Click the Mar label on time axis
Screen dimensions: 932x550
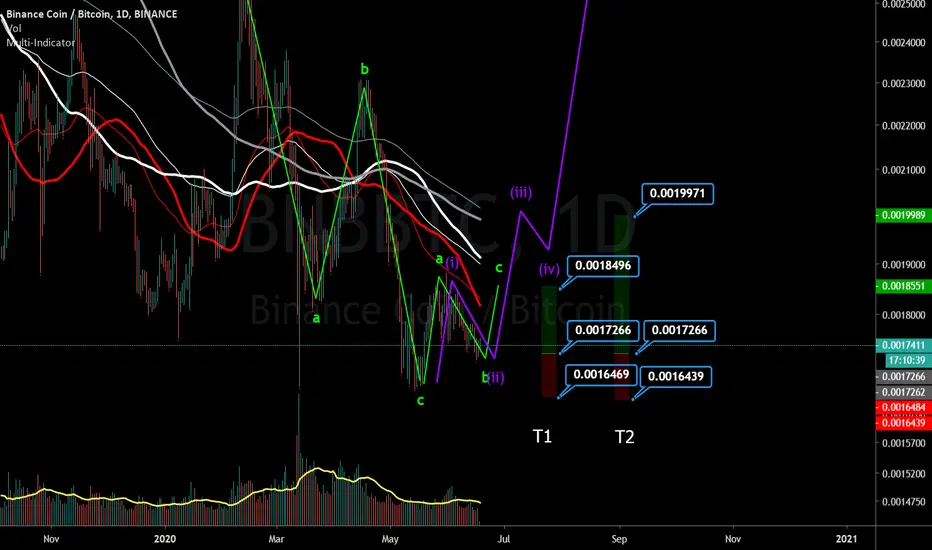[x=276, y=539]
